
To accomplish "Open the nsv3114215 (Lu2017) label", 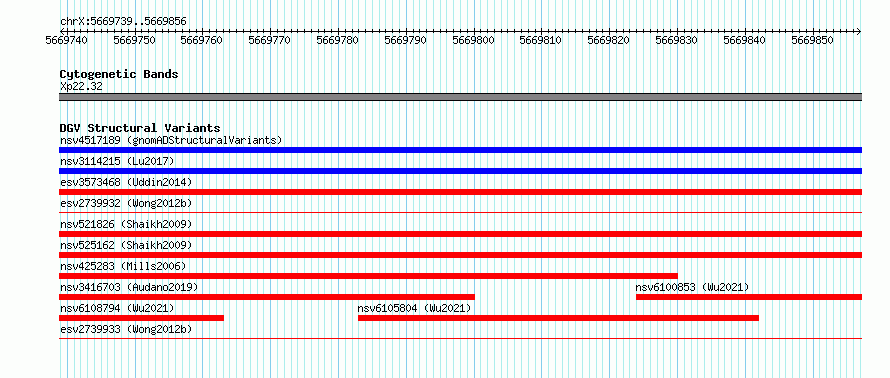I will [x=117, y=161].
